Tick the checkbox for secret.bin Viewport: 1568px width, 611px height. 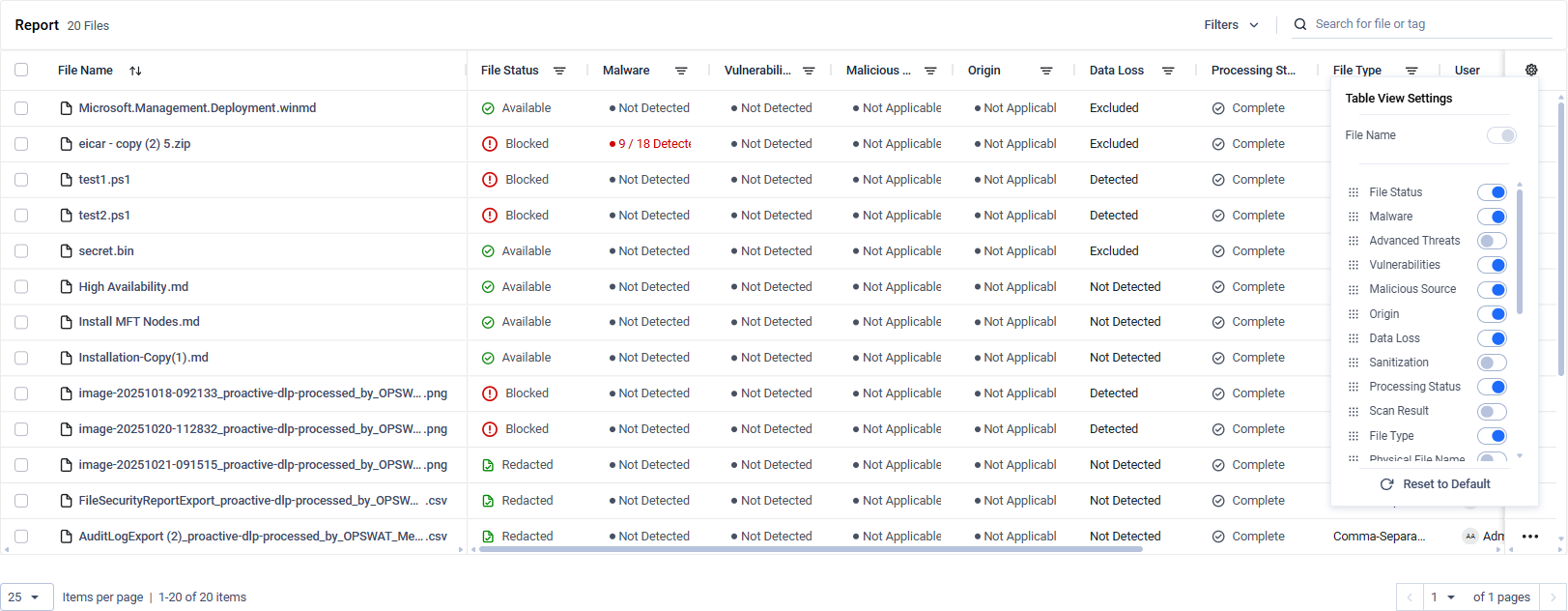[21, 251]
